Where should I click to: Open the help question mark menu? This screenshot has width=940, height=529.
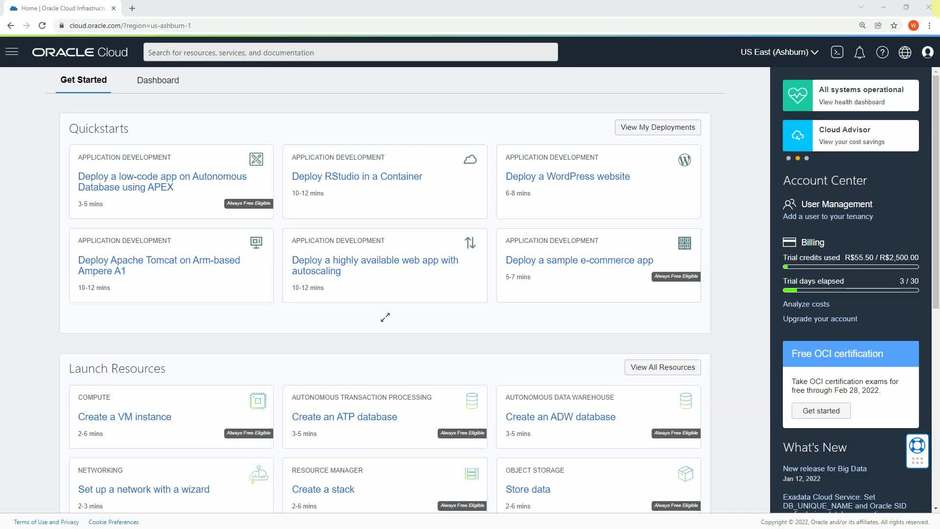(882, 52)
